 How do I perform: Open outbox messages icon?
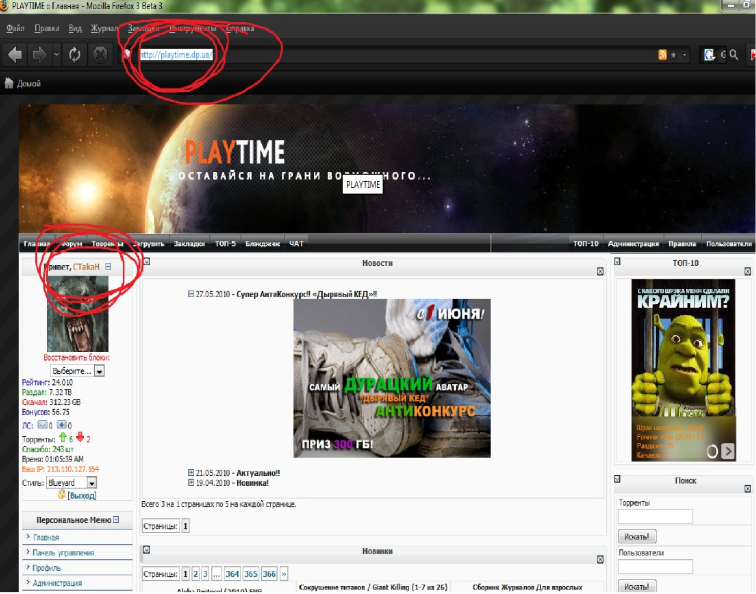click(61, 425)
